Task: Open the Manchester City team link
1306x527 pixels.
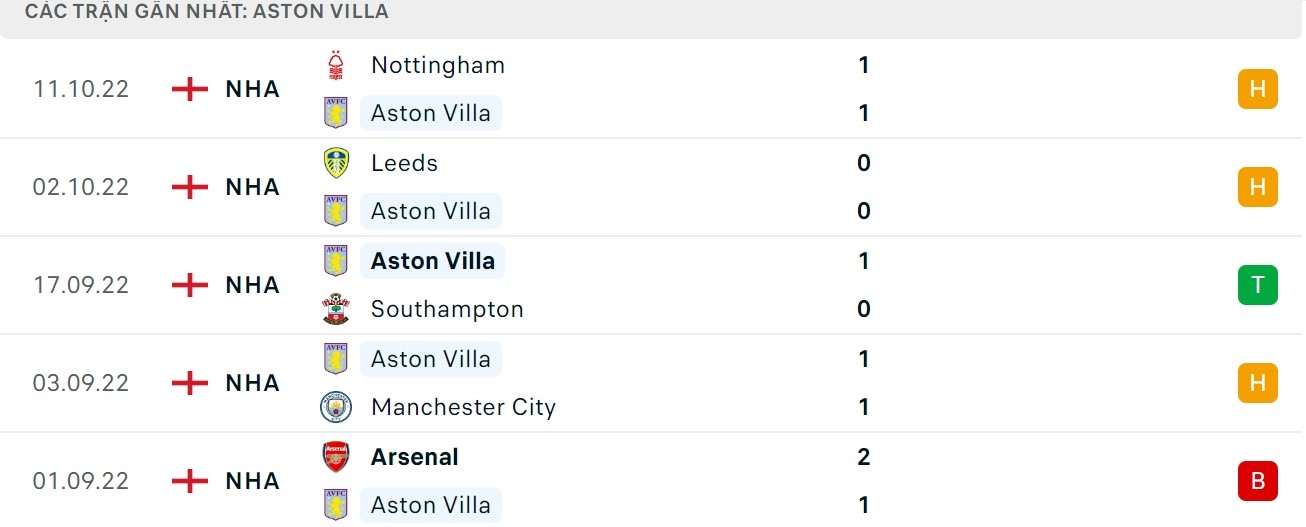Action: pyautogui.click(x=463, y=407)
